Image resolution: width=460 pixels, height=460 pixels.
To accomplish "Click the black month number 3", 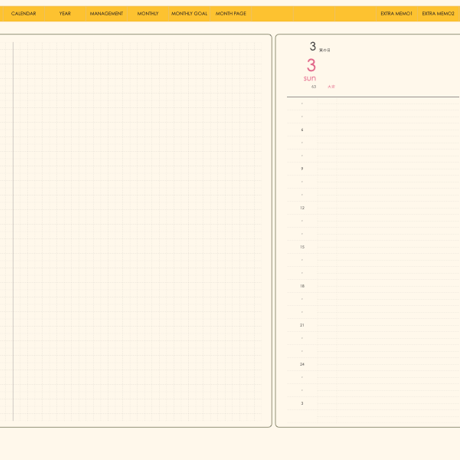I will tap(312, 46).
